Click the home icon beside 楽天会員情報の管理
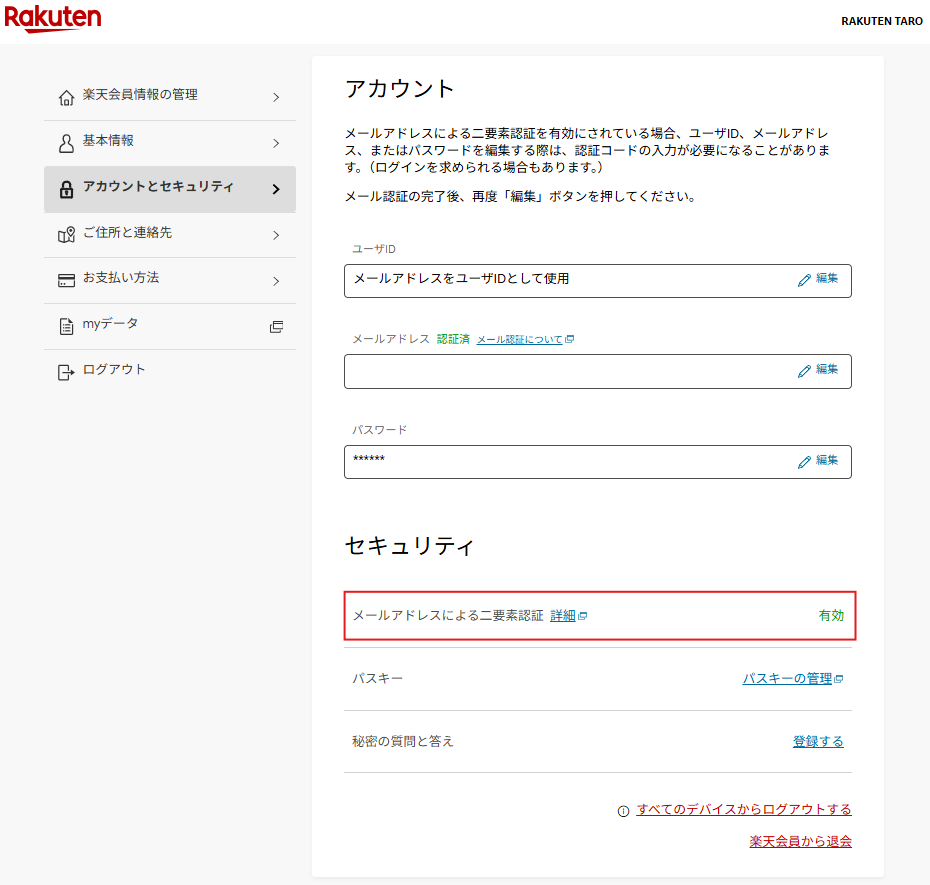This screenshot has width=930, height=885. point(66,97)
